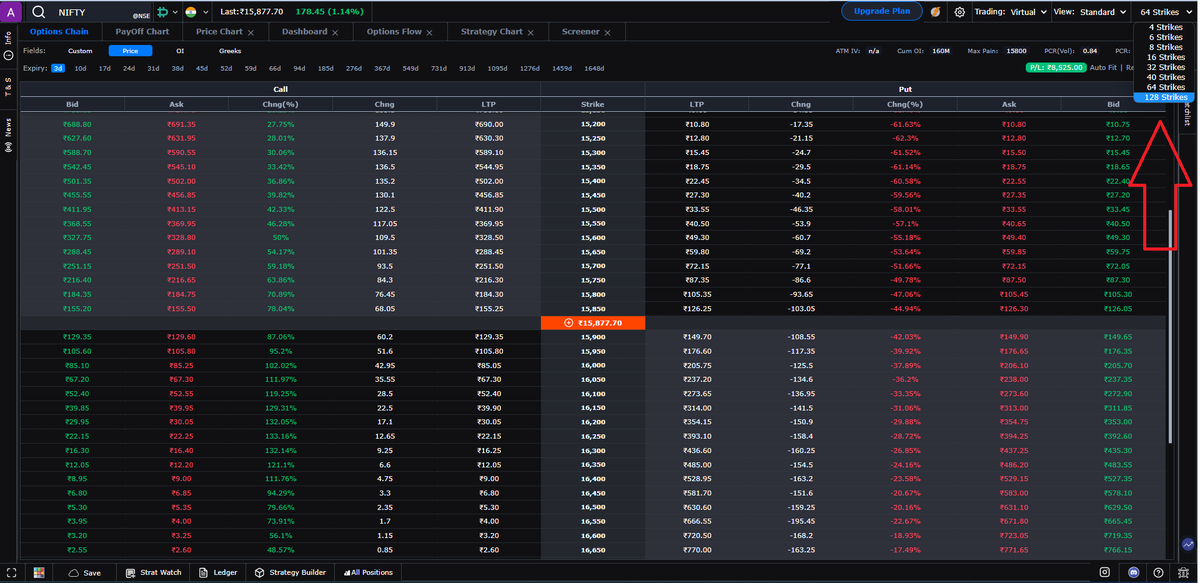This screenshot has width=1200, height=583.
Task: Open settings gear icon
Action: click(960, 12)
